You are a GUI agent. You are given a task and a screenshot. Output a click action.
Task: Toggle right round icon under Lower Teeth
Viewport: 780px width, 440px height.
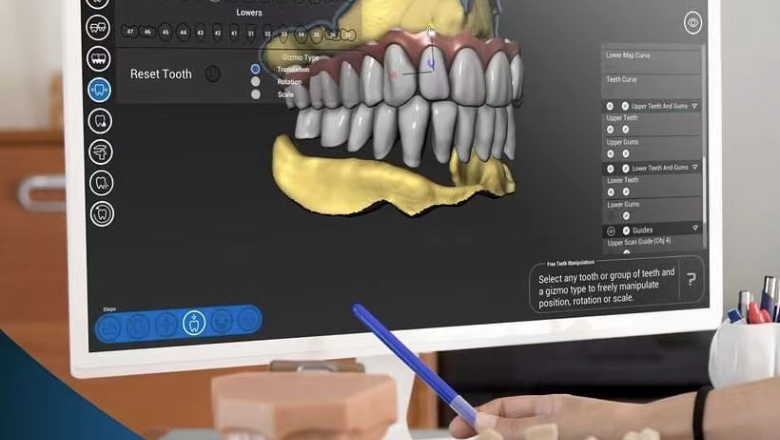(626, 192)
